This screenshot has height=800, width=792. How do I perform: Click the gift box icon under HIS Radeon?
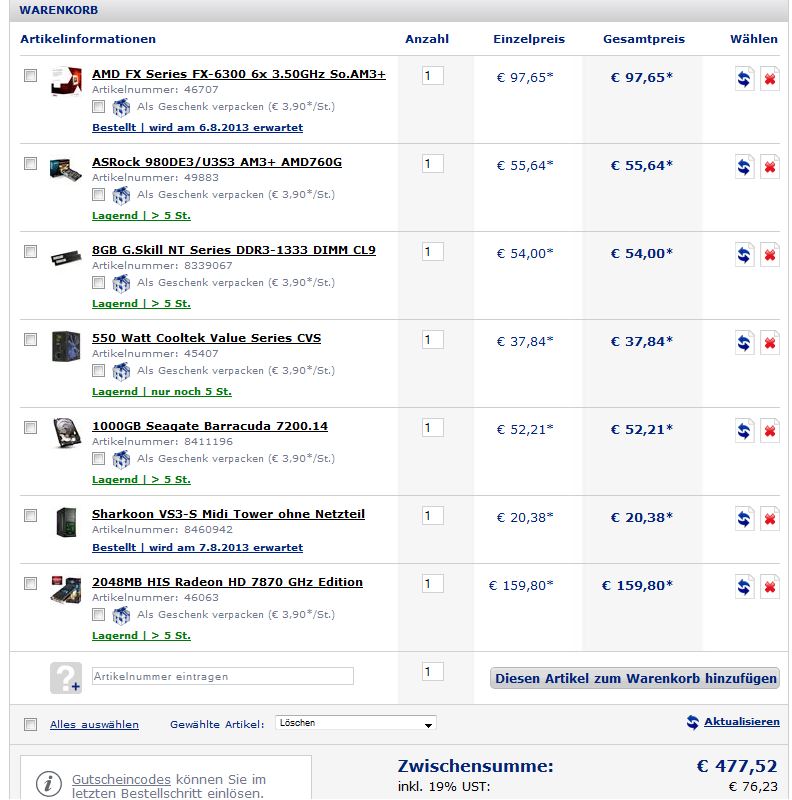tap(121, 615)
